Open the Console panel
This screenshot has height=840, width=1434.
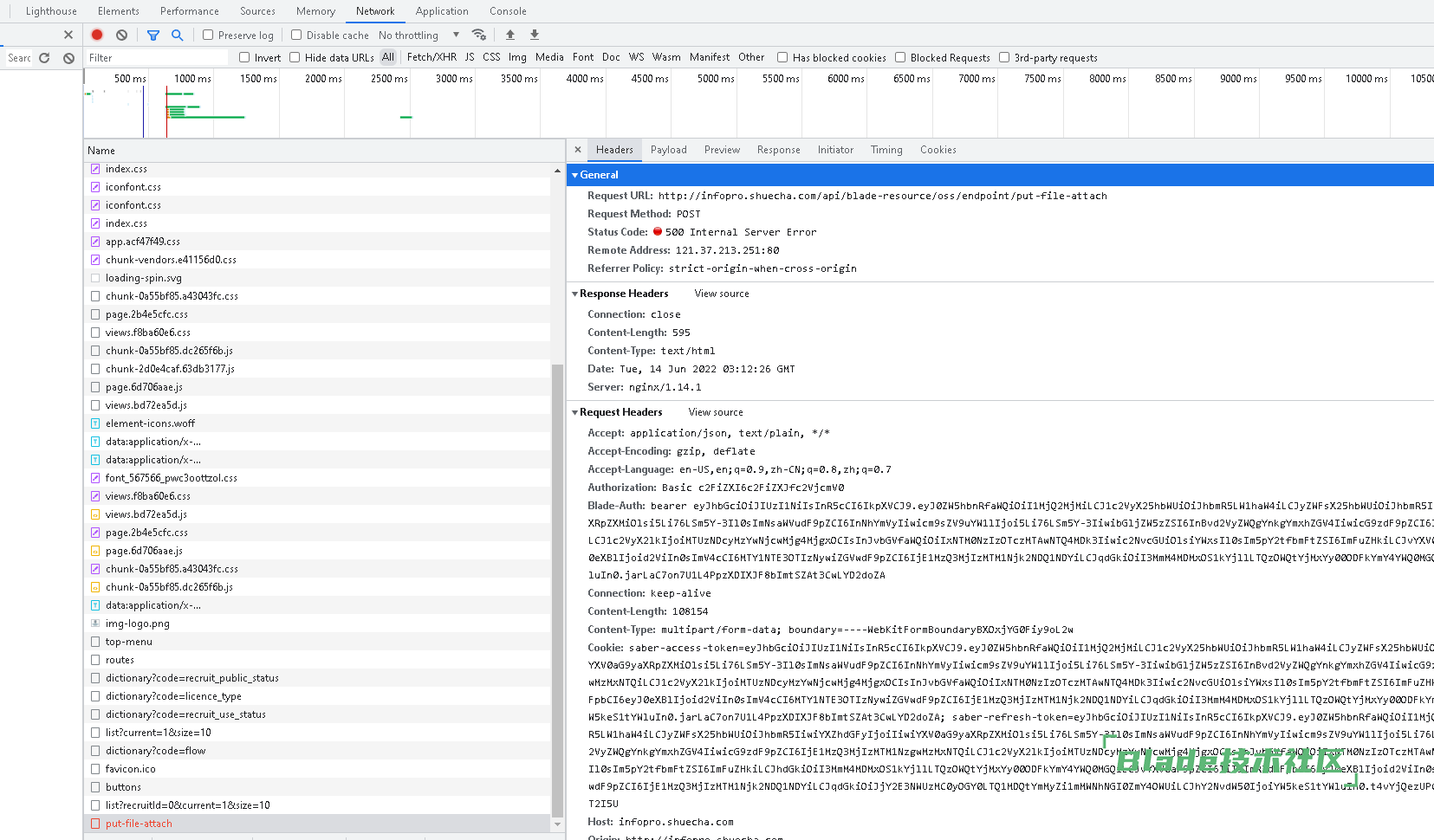tap(508, 11)
